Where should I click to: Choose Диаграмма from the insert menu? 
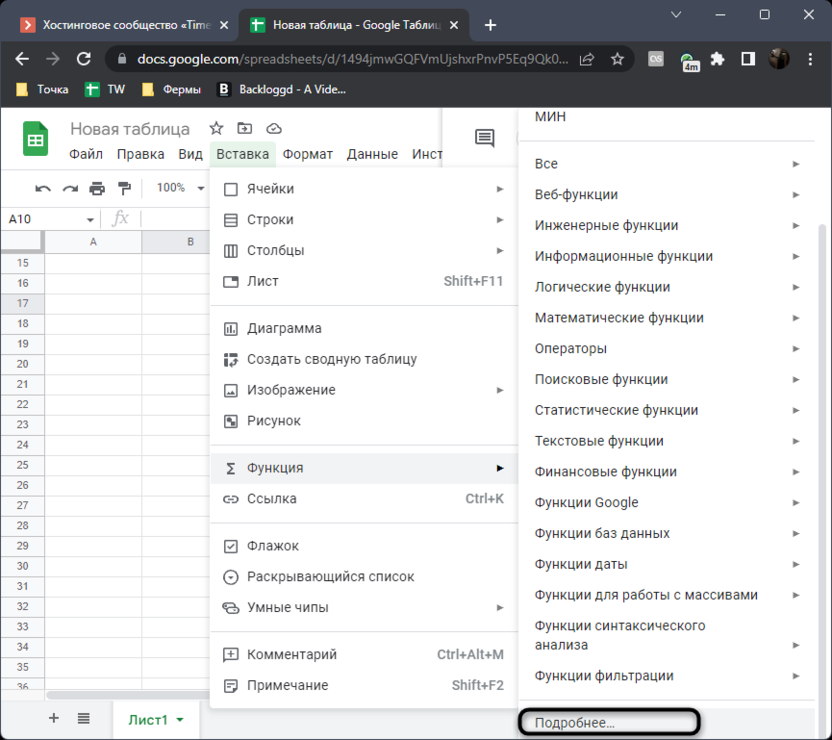pos(284,329)
